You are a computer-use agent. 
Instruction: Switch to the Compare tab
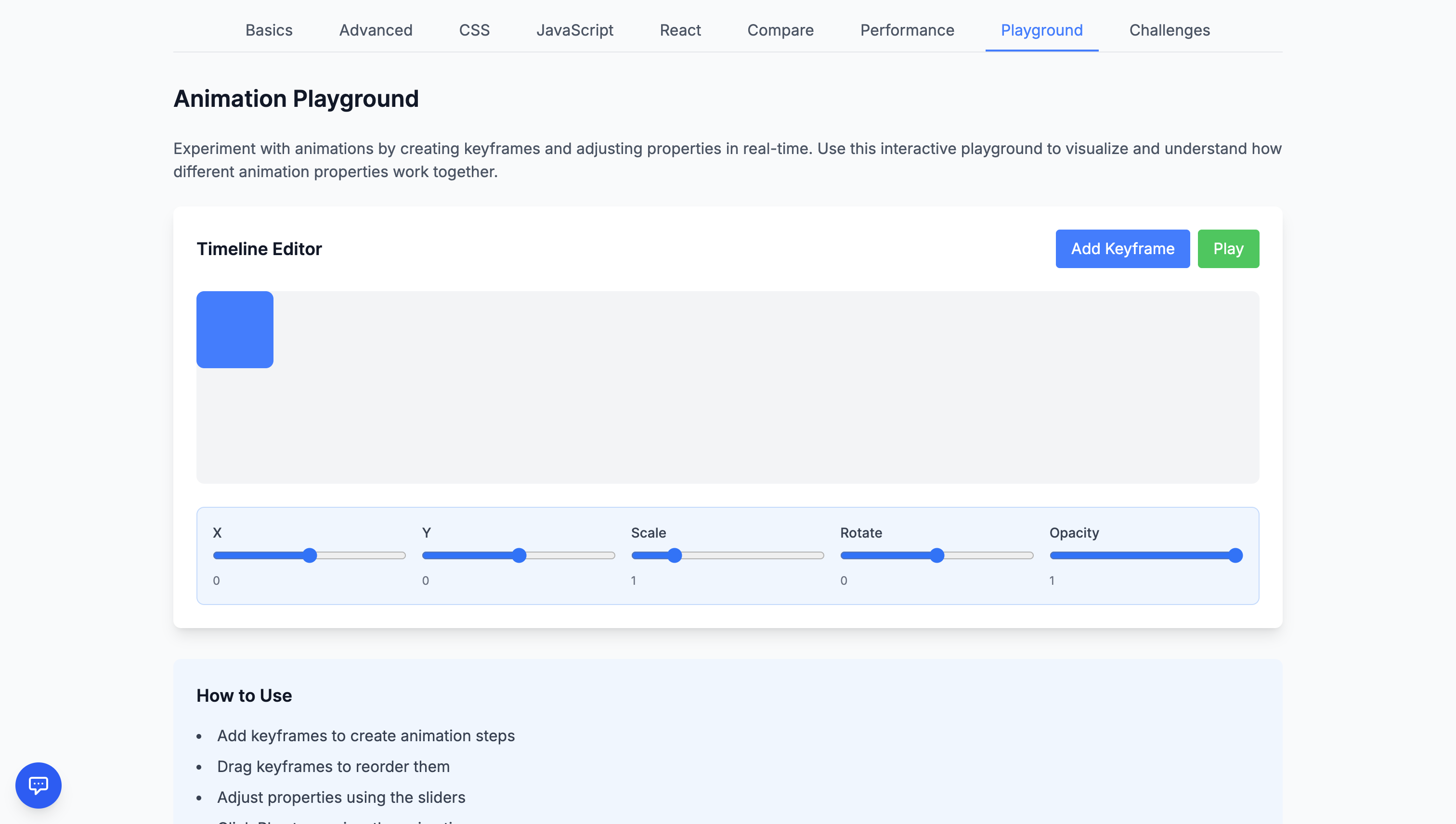tap(780, 30)
